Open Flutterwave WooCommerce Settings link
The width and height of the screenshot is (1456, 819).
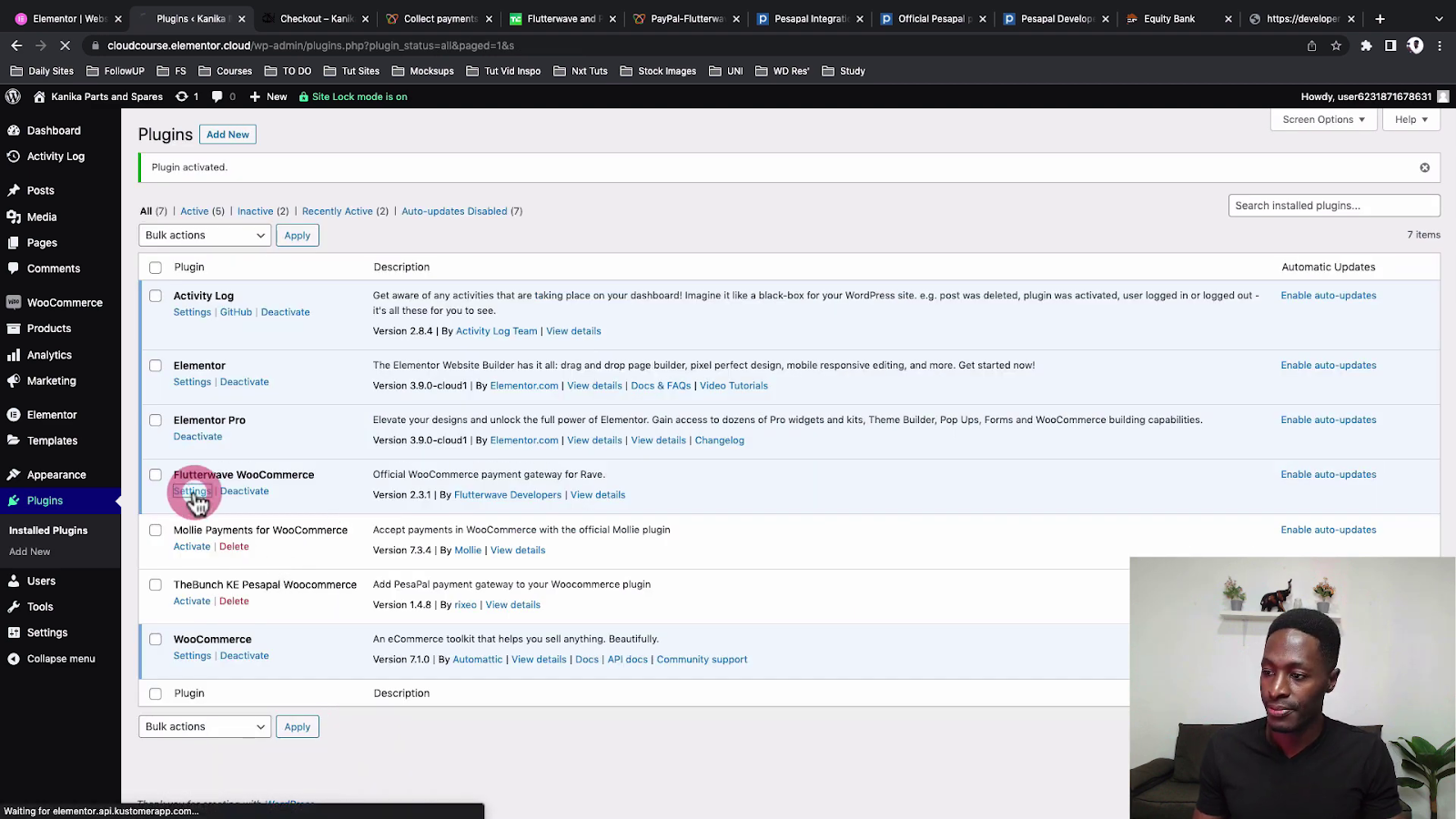(x=192, y=491)
